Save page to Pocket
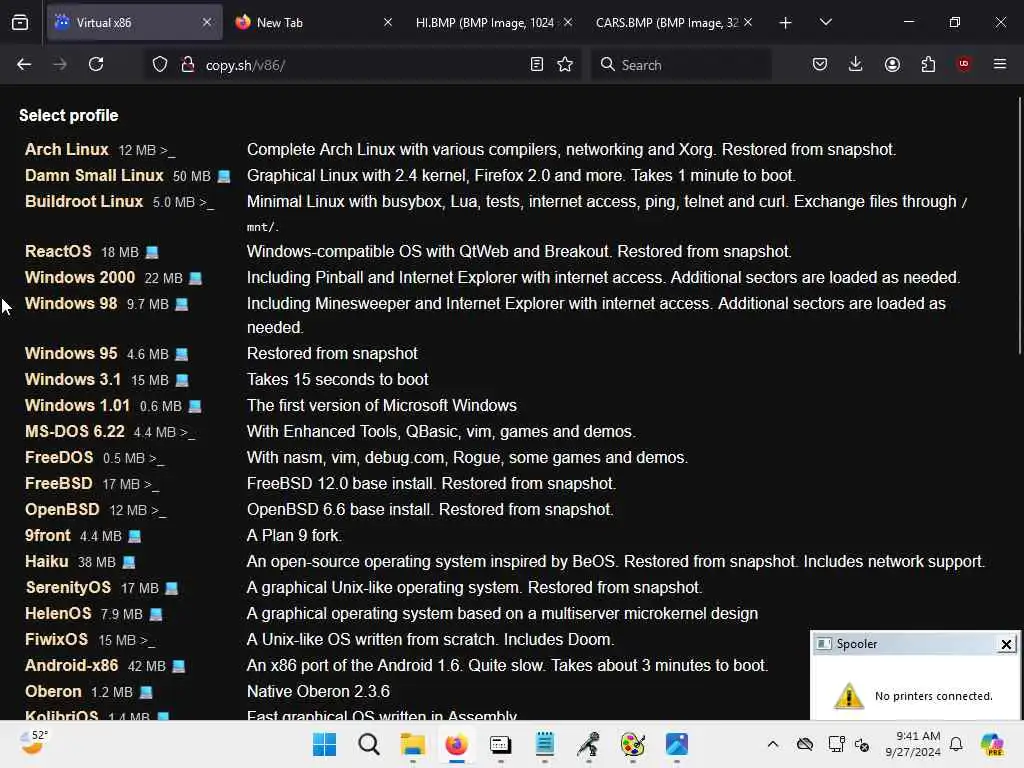Viewport: 1024px width, 768px height. coord(820,65)
